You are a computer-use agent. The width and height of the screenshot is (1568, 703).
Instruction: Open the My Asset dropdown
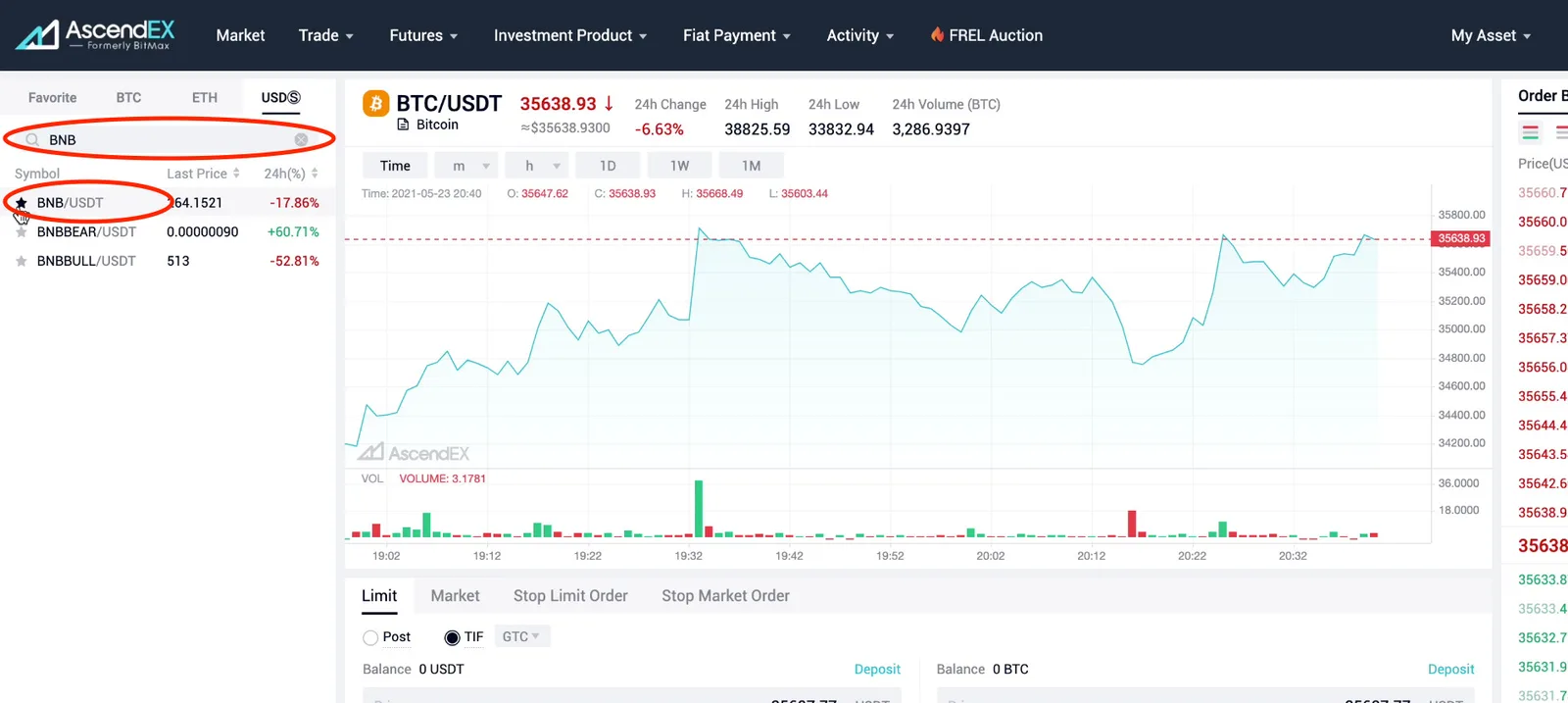[x=1491, y=35]
